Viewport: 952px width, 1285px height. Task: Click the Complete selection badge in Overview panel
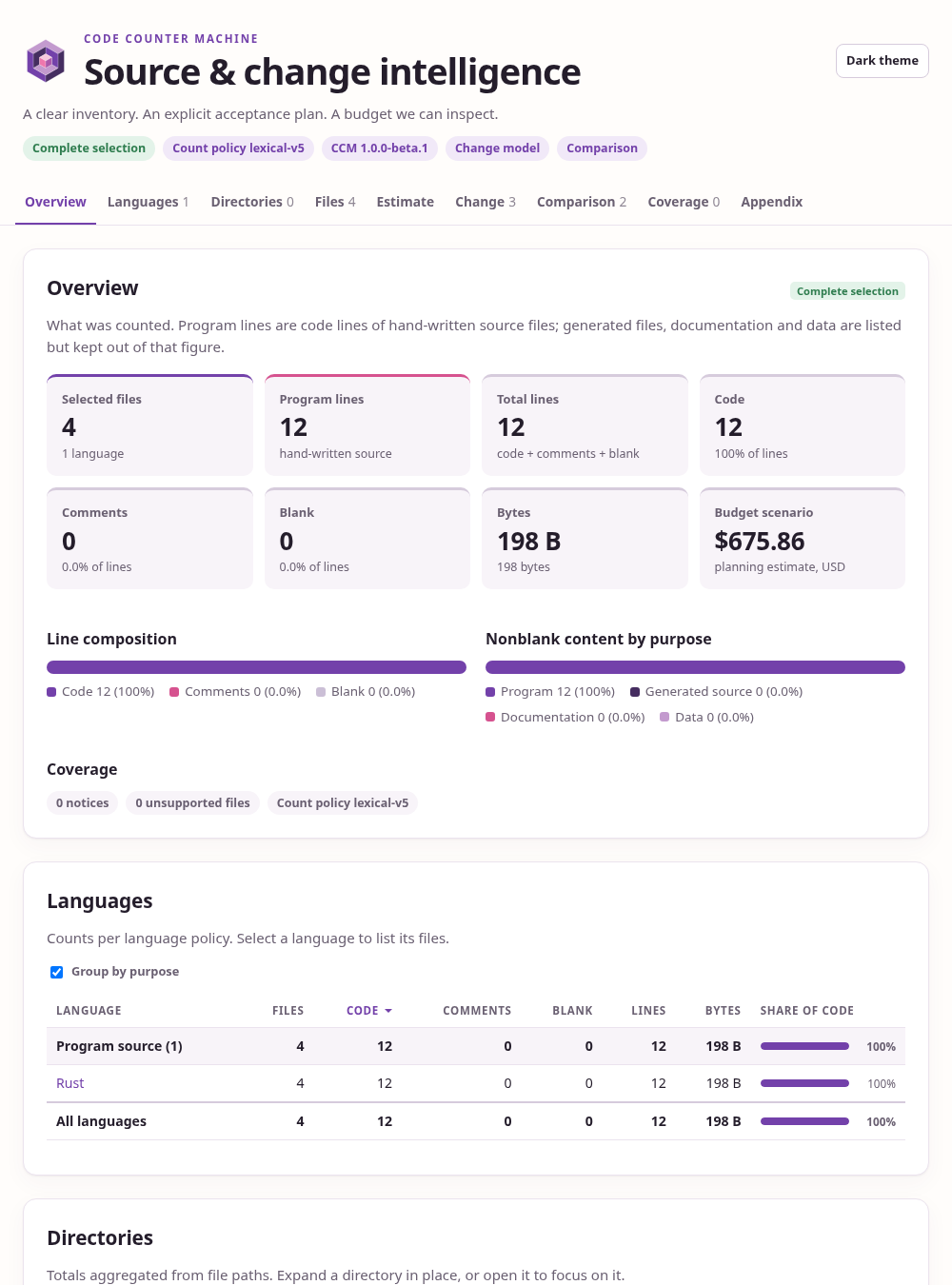[847, 291]
